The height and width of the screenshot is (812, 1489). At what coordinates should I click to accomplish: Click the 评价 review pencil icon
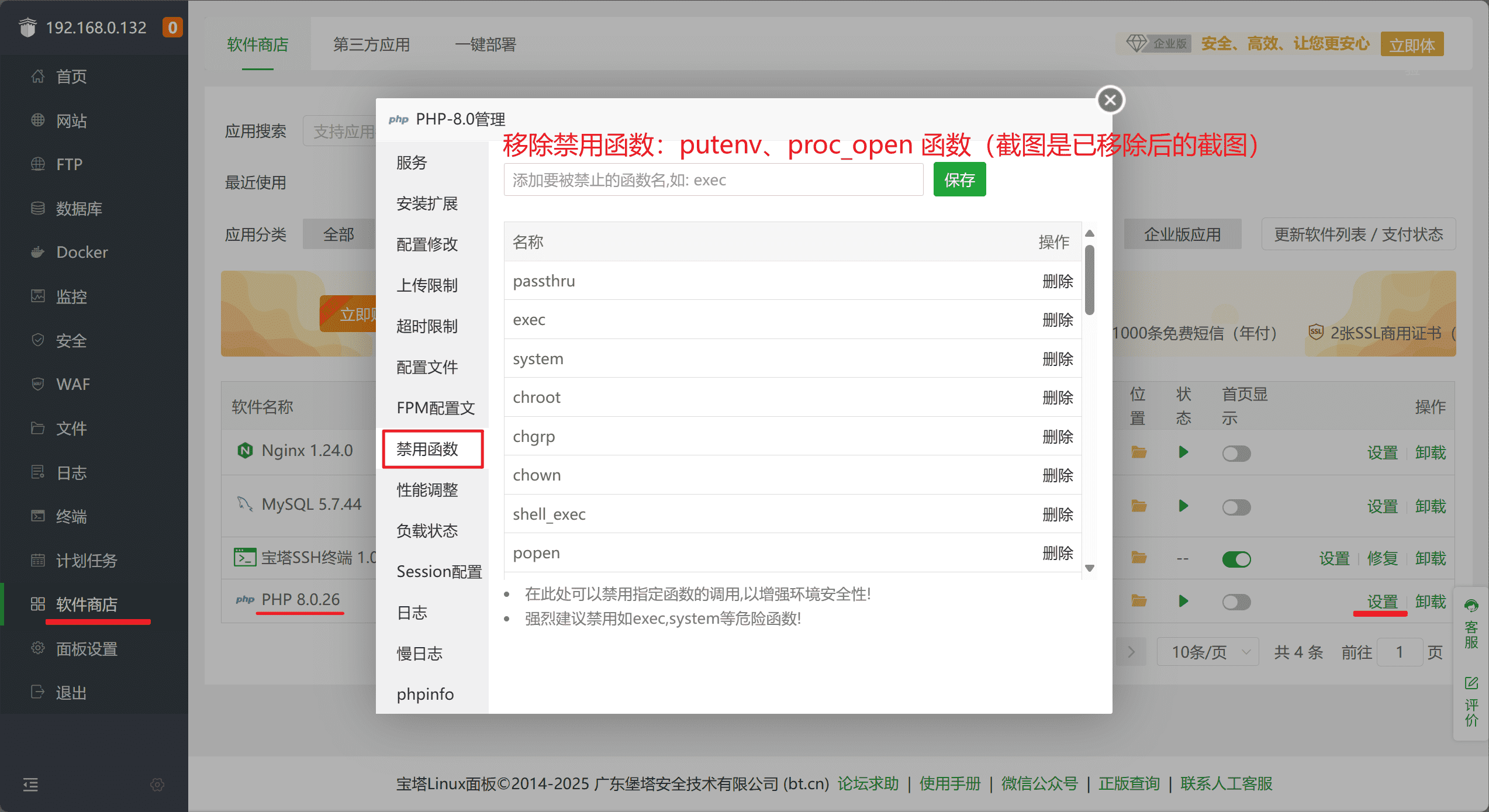[x=1471, y=683]
